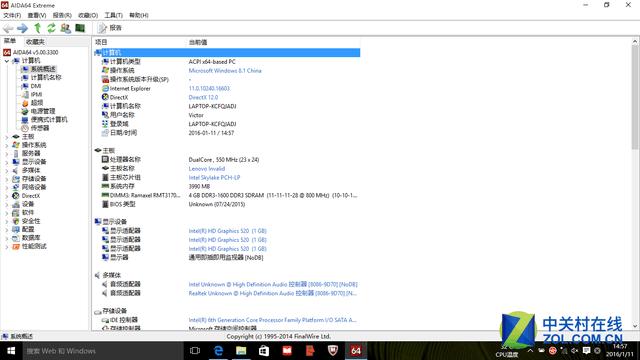Expand the 多媒体 tree node

click(7, 171)
